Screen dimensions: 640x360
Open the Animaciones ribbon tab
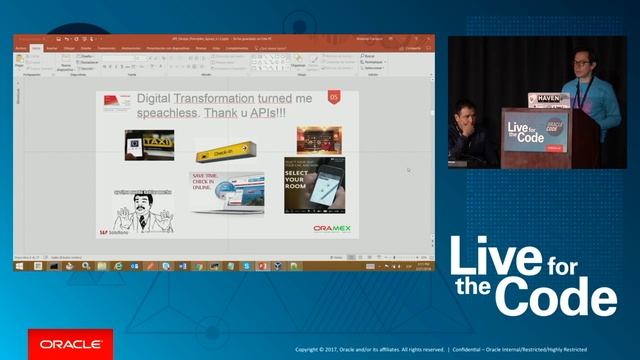[x=131, y=48]
